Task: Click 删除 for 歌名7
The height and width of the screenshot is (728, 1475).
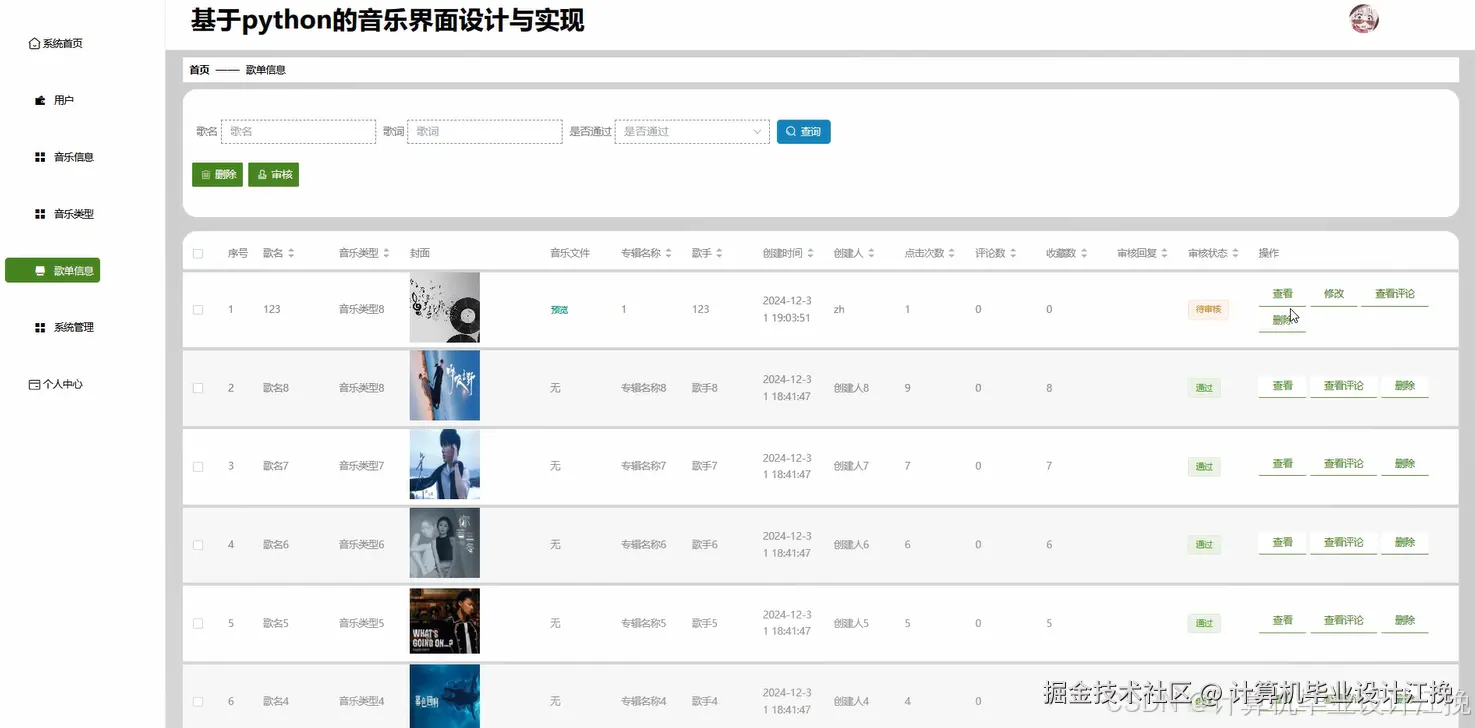Action: pos(1404,464)
